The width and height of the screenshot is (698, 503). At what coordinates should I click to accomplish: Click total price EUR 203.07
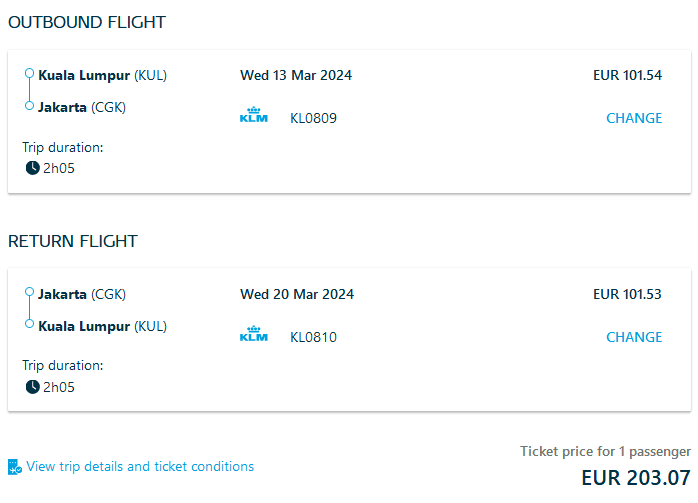point(635,477)
